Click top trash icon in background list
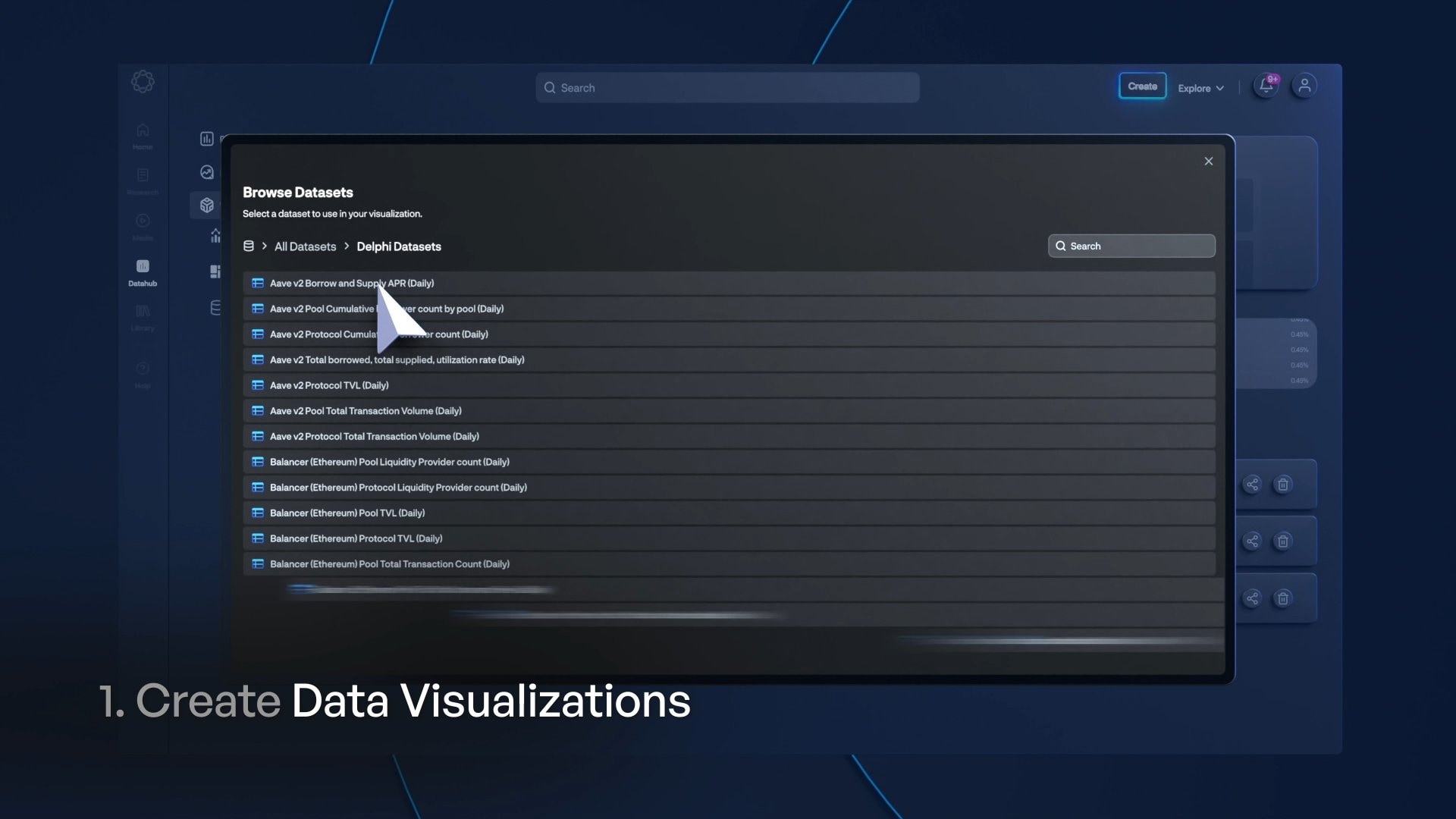The image size is (1456, 819). 1283,485
